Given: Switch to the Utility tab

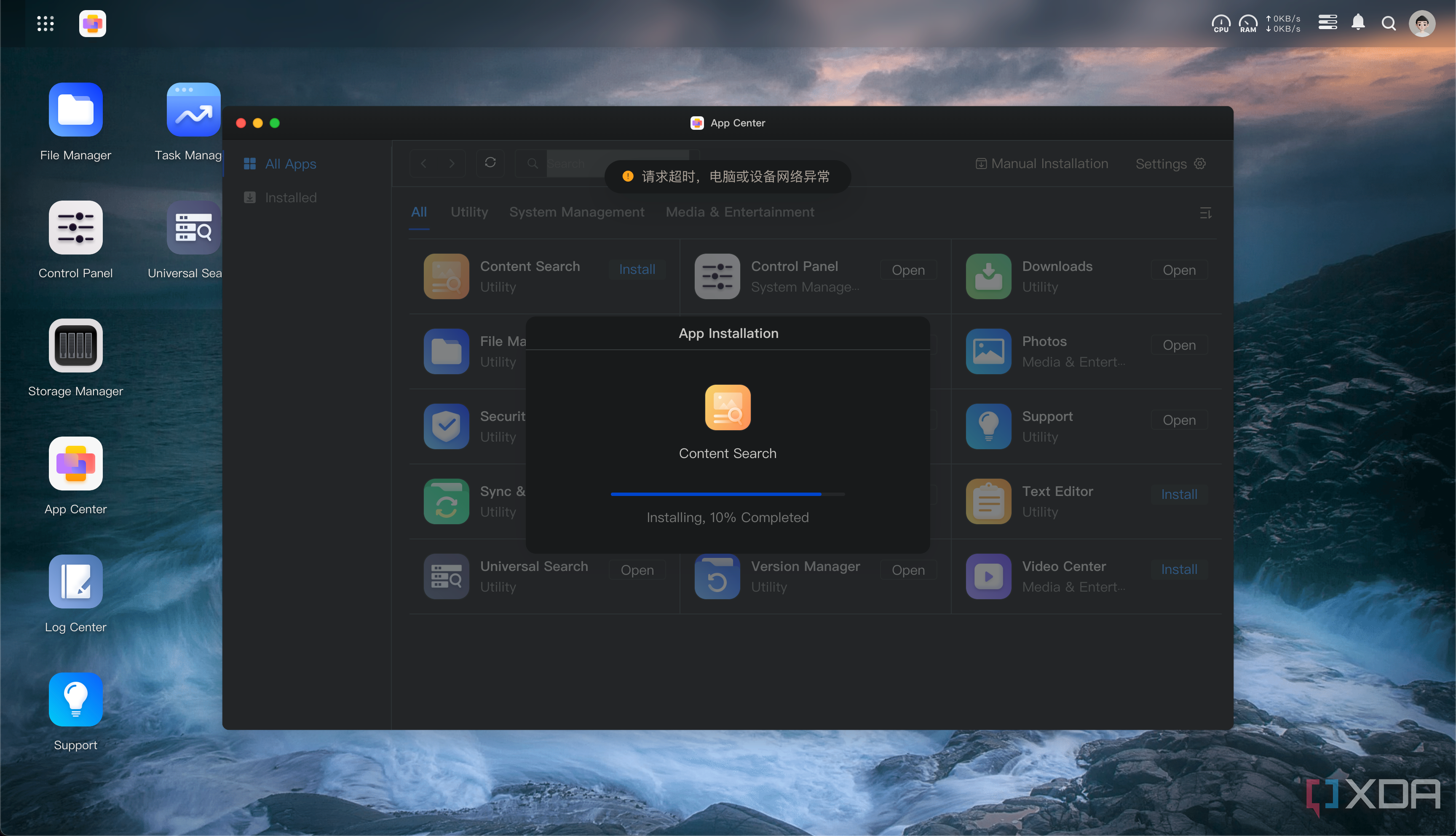Looking at the screenshot, I should [469, 212].
